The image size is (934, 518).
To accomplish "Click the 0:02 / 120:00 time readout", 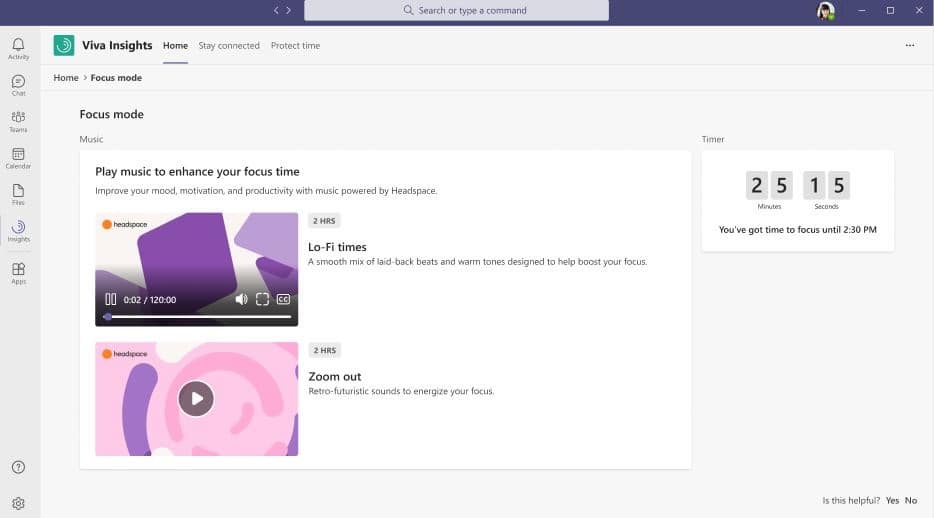I will tap(150, 299).
